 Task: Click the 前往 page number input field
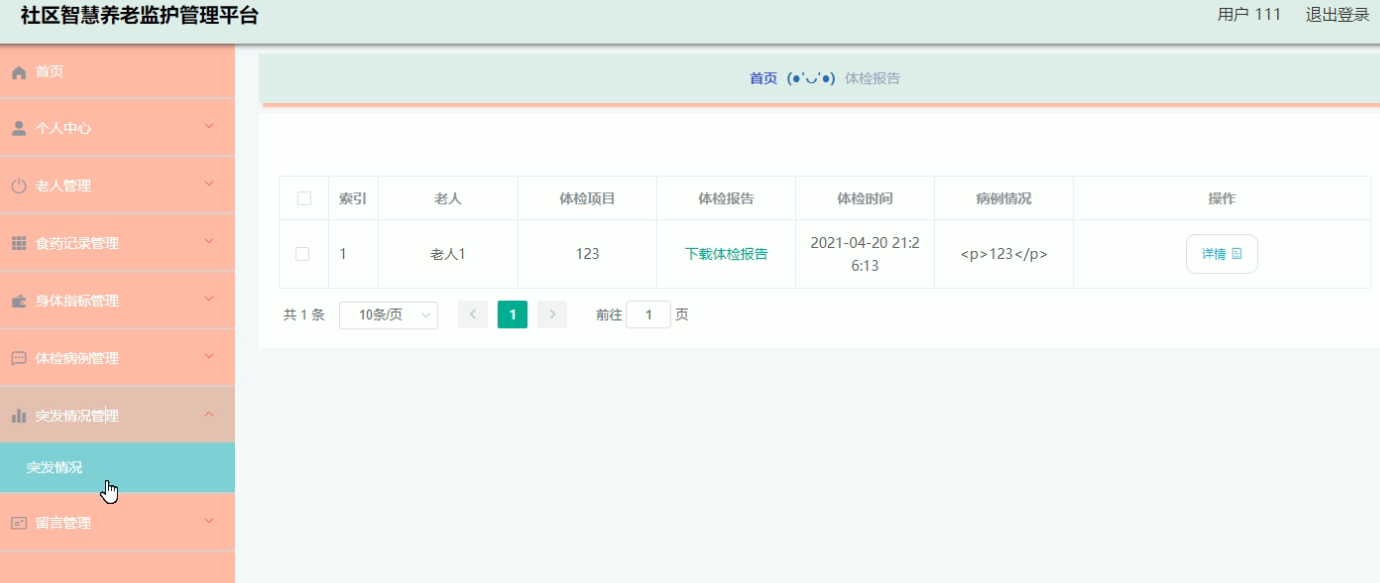click(x=648, y=314)
